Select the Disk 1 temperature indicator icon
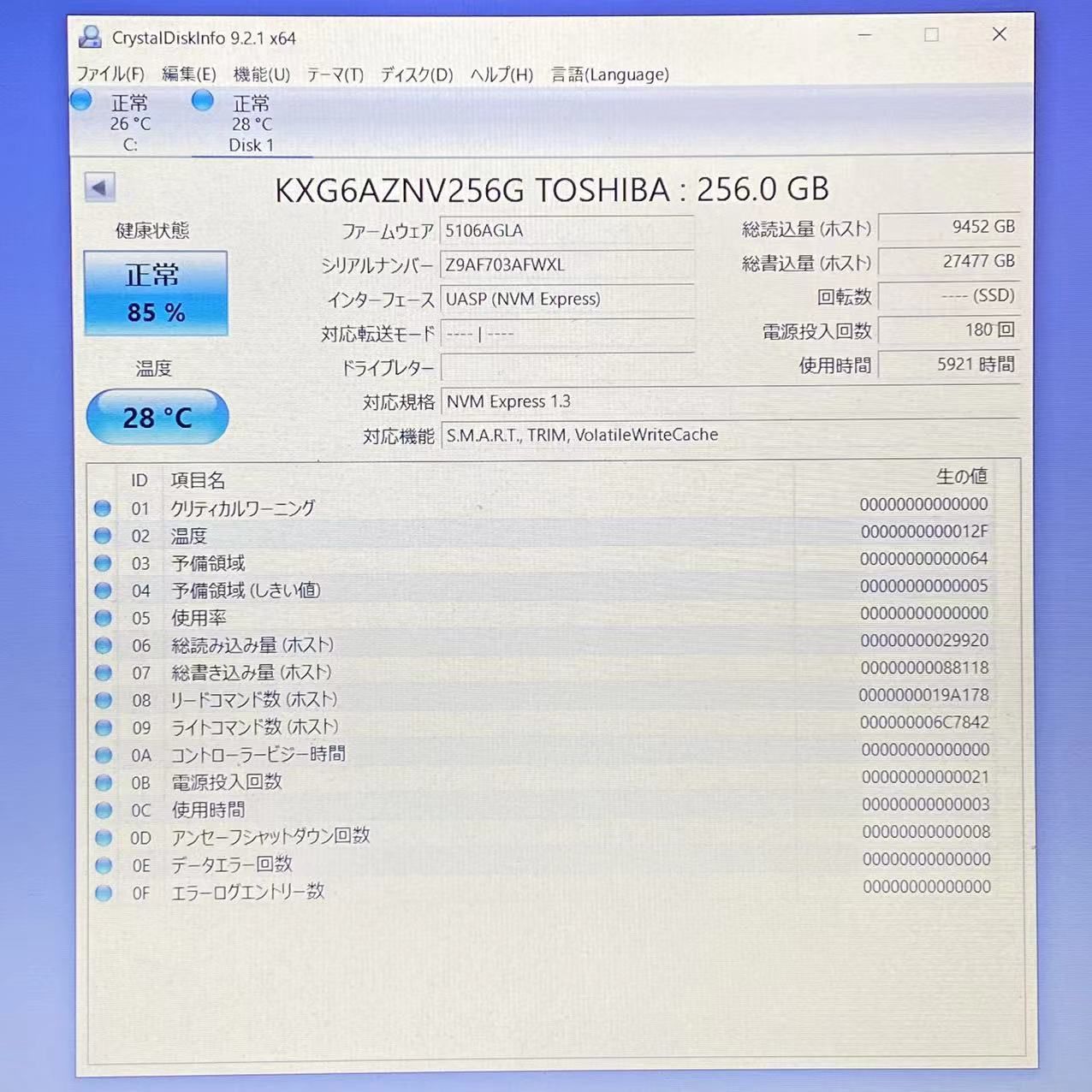Image resolution: width=1092 pixels, height=1092 pixels. click(203, 101)
